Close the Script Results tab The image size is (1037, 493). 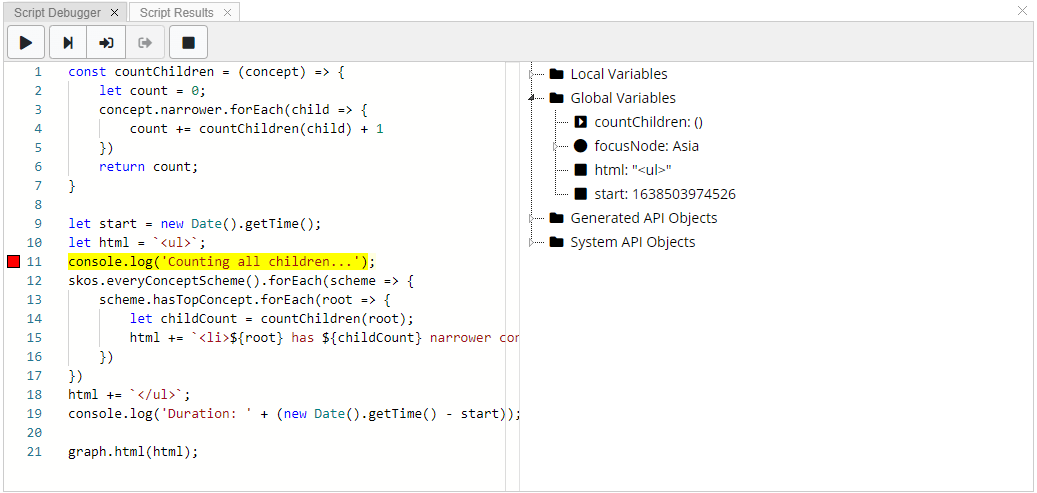(227, 12)
